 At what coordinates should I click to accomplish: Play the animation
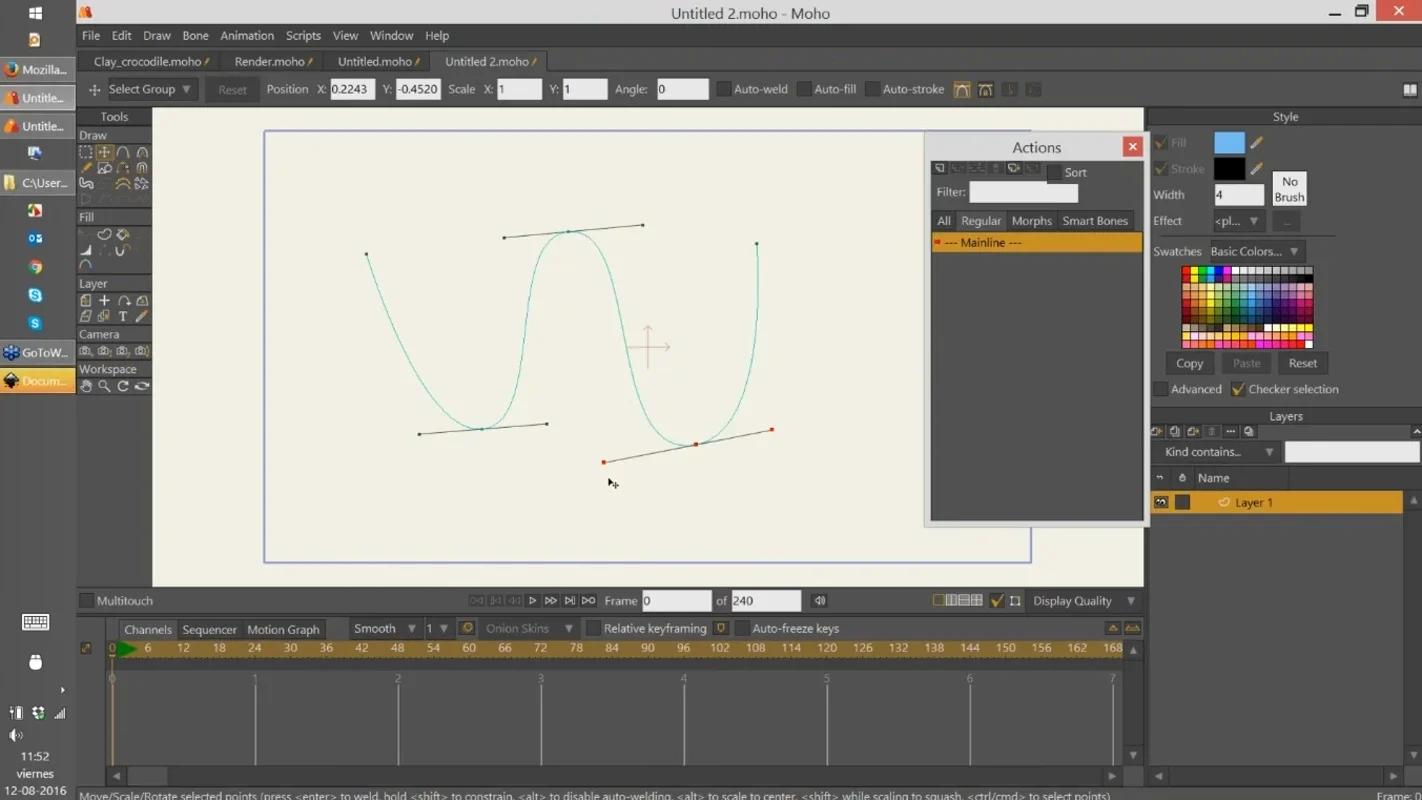click(532, 601)
